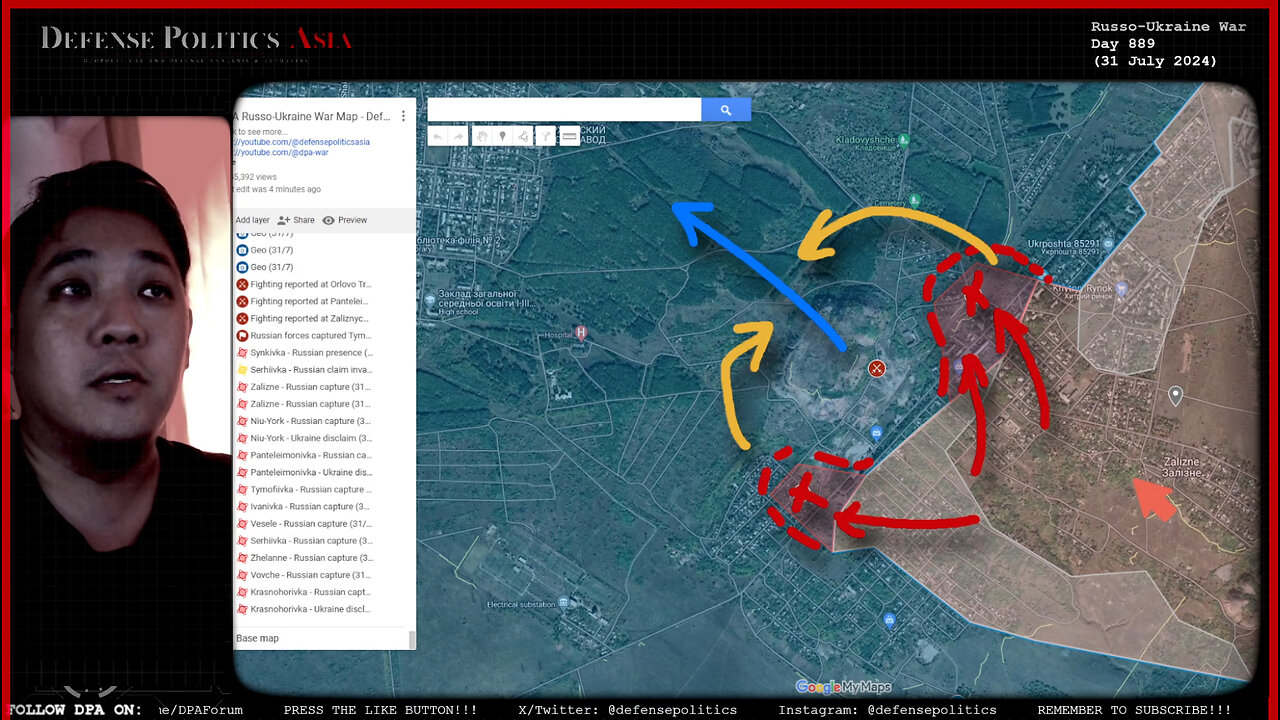This screenshot has width=1280, height=720.
Task: Open the youtube.com/@defensepoliticsasia link
Action: click(x=304, y=142)
